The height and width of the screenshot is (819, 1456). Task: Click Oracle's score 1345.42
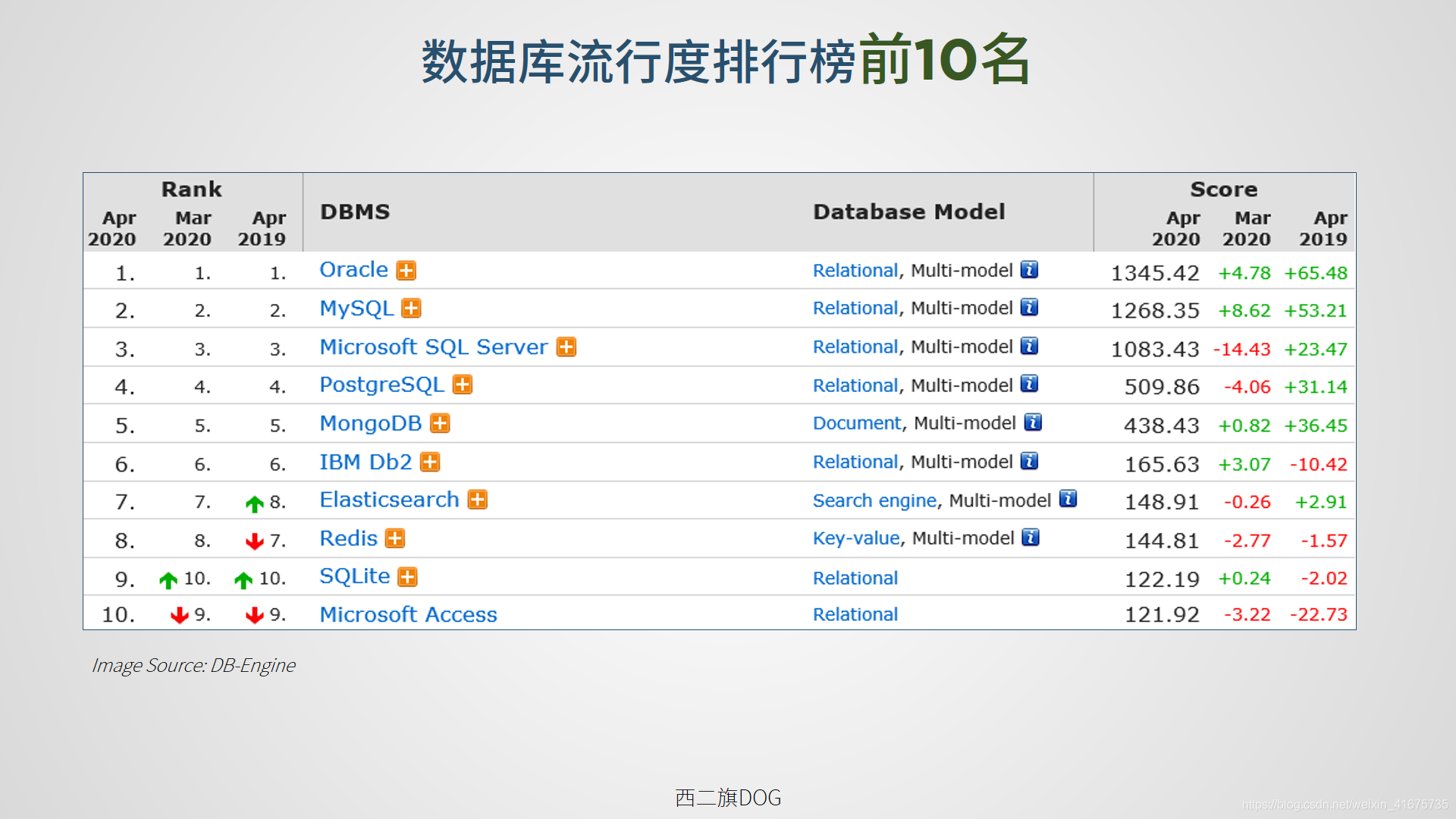point(1155,273)
